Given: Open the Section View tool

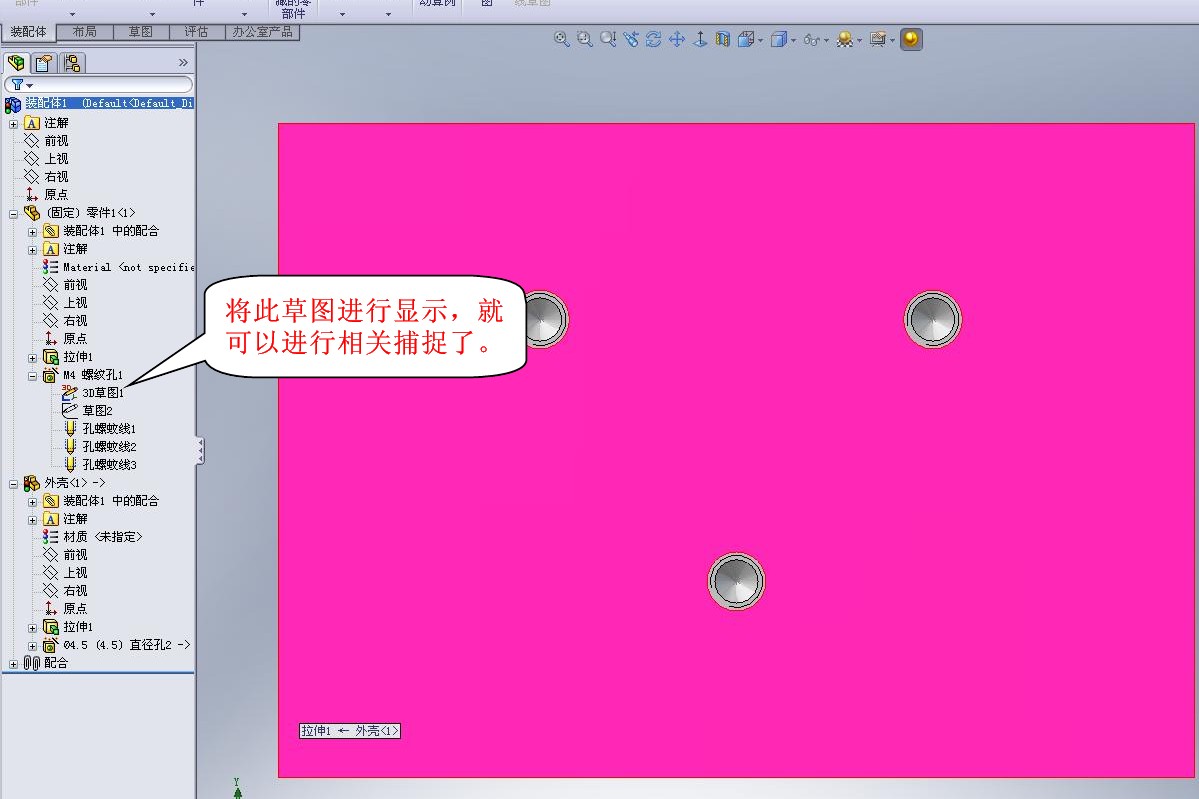Looking at the screenshot, I should click(x=723, y=39).
